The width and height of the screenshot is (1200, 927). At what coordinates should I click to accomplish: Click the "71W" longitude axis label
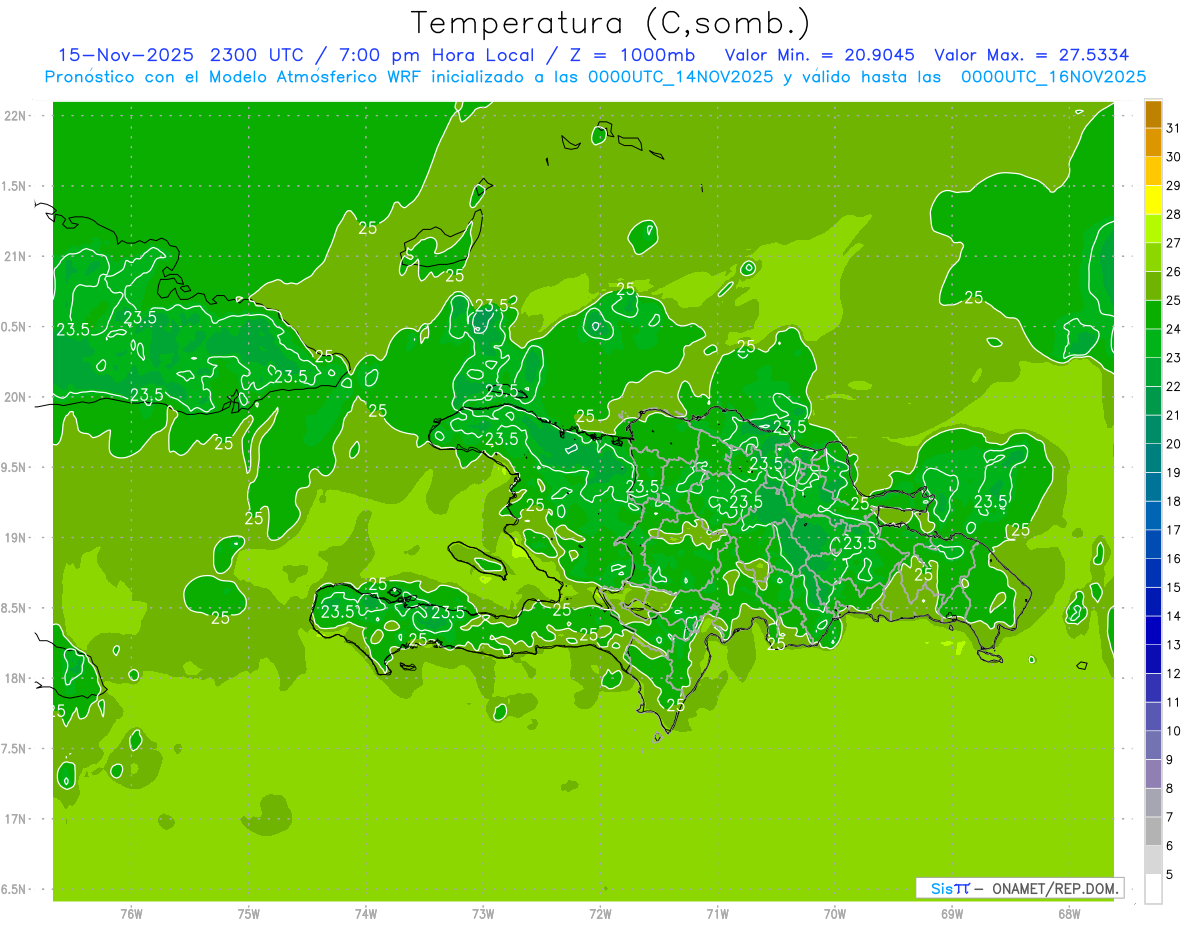[717, 914]
